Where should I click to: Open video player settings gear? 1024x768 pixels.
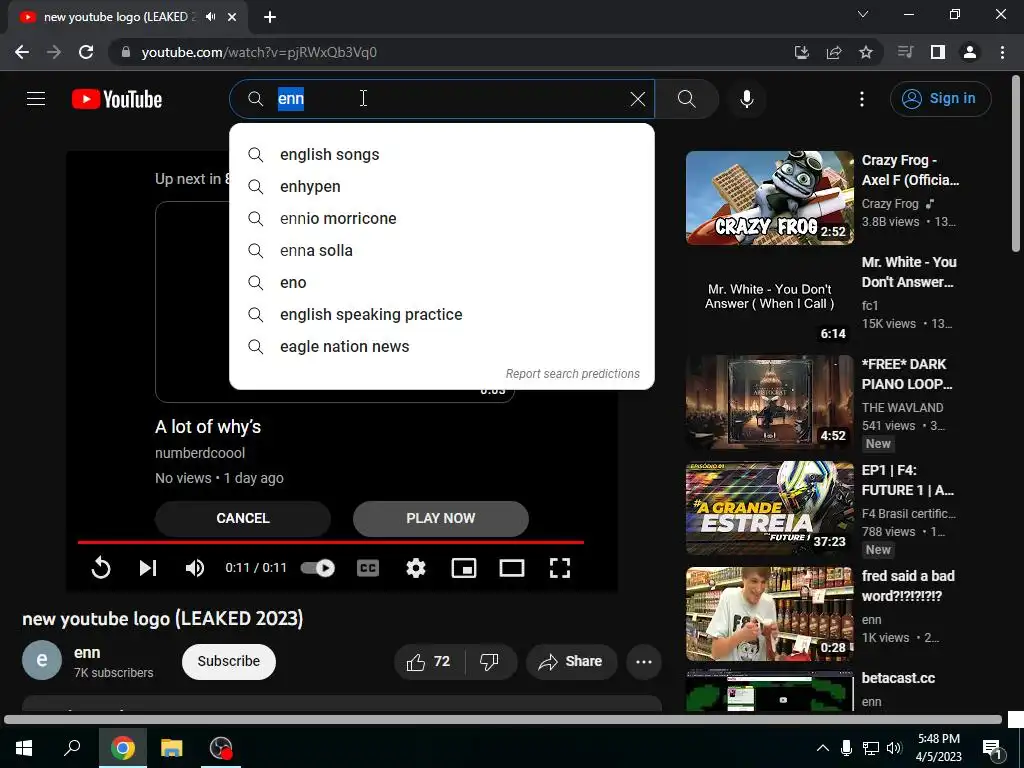point(416,568)
